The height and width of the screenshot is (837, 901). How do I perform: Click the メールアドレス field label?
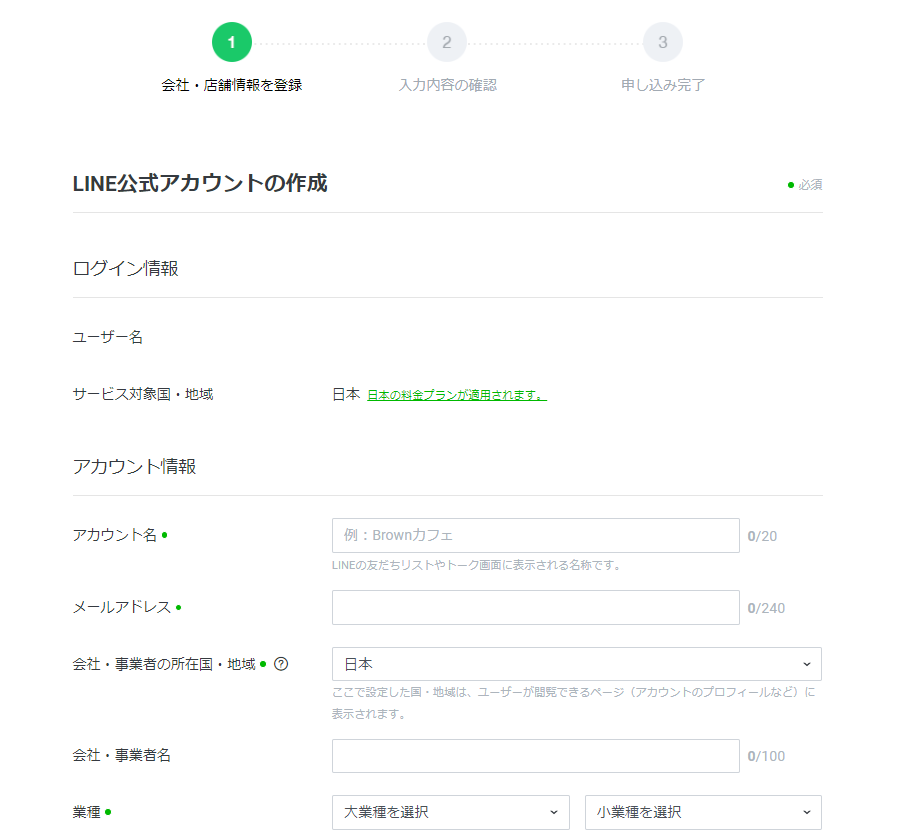tap(122, 607)
